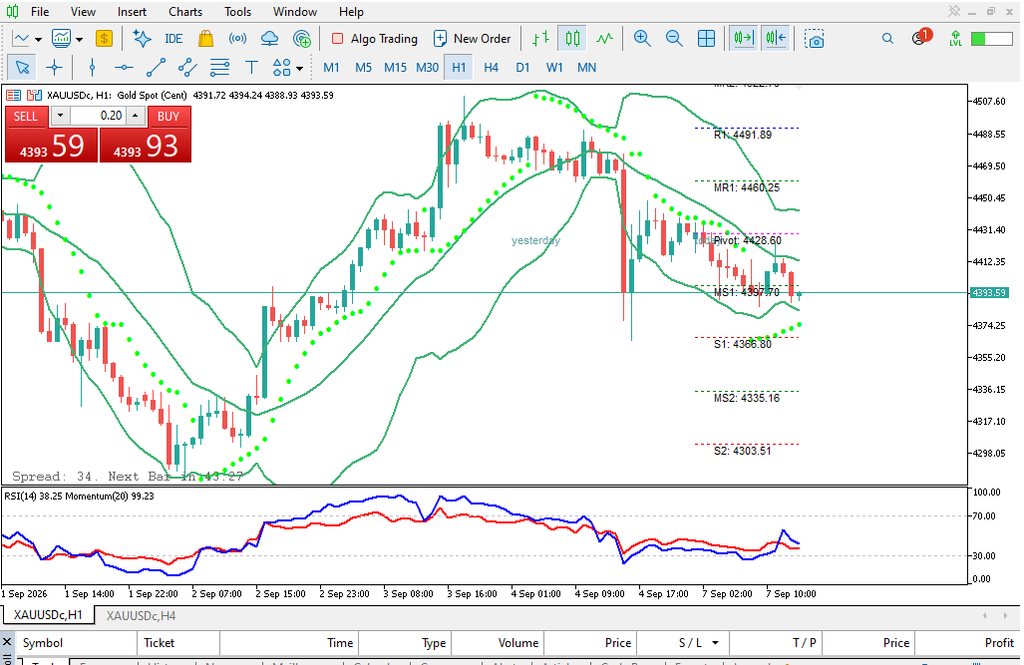Toggle chart shift
Screen dimensions: 1024x665
tap(776, 39)
